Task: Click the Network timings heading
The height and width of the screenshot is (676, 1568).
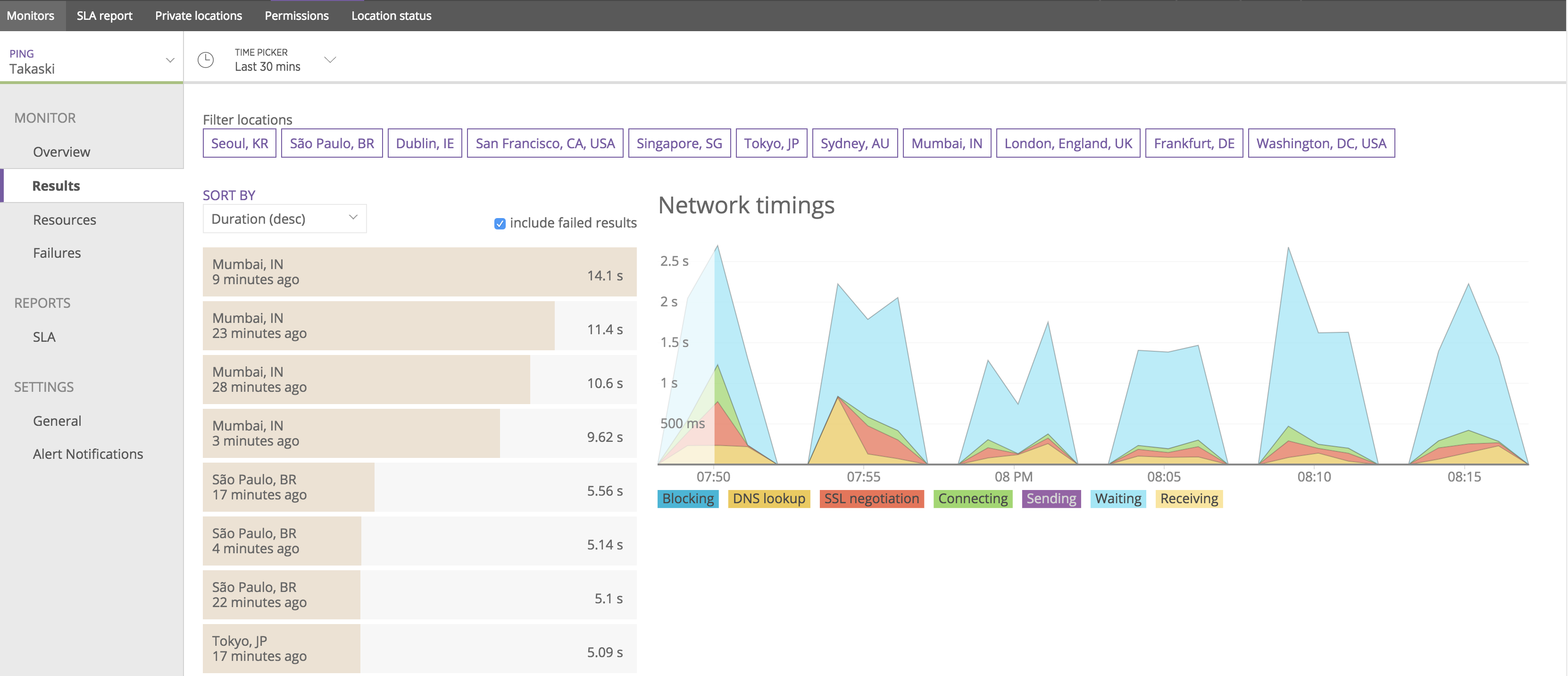Action: (x=746, y=205)
